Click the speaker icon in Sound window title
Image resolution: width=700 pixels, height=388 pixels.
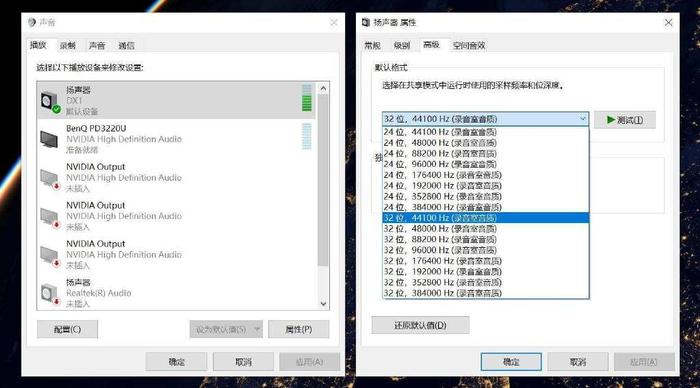[x=32, y=22]
